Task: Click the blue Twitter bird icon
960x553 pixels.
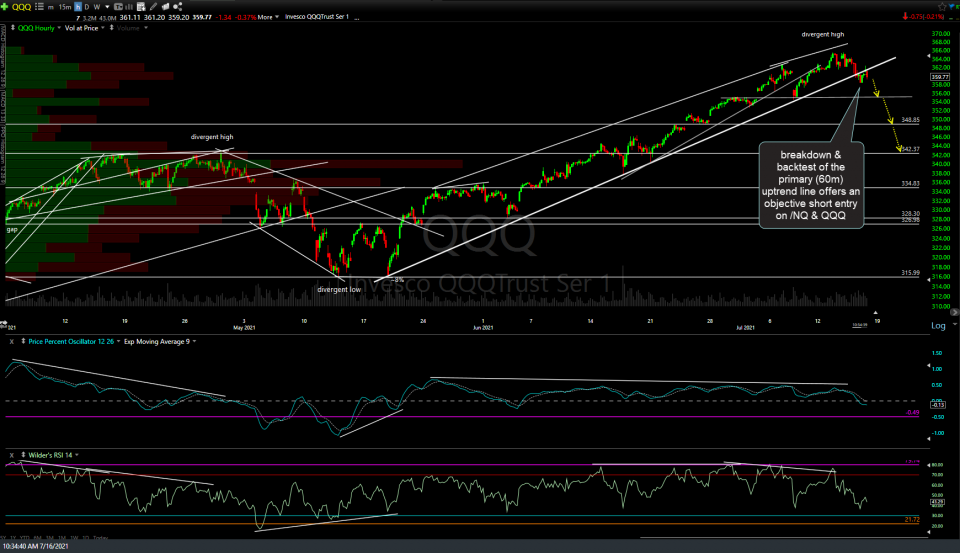Action: pos(953,7)
